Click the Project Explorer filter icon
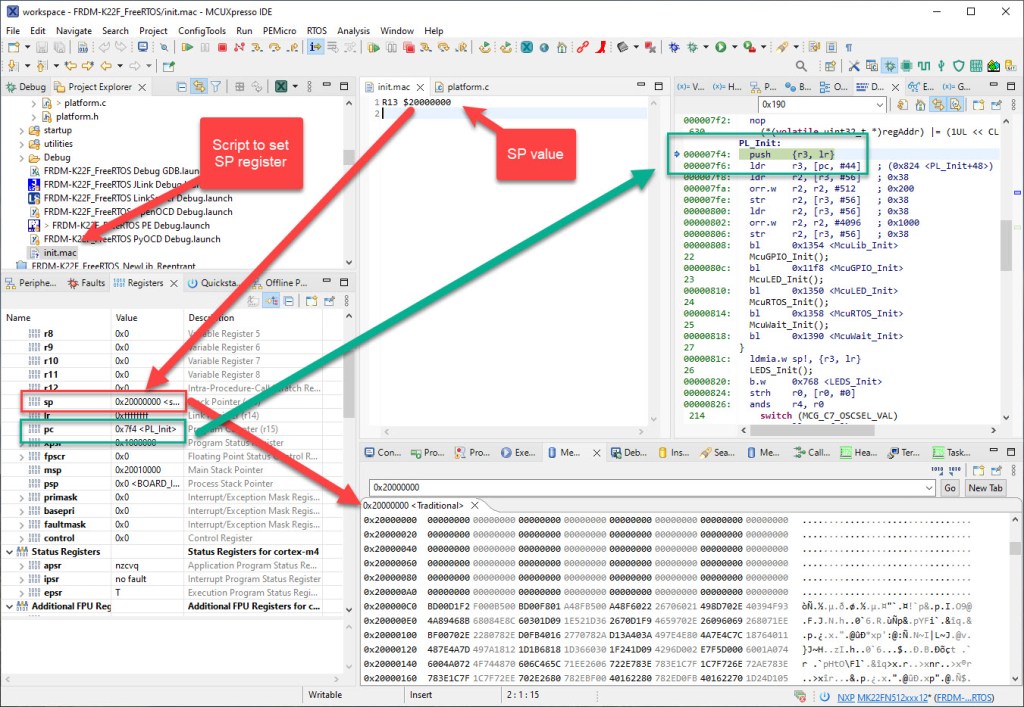 click(x=215, y=87)
